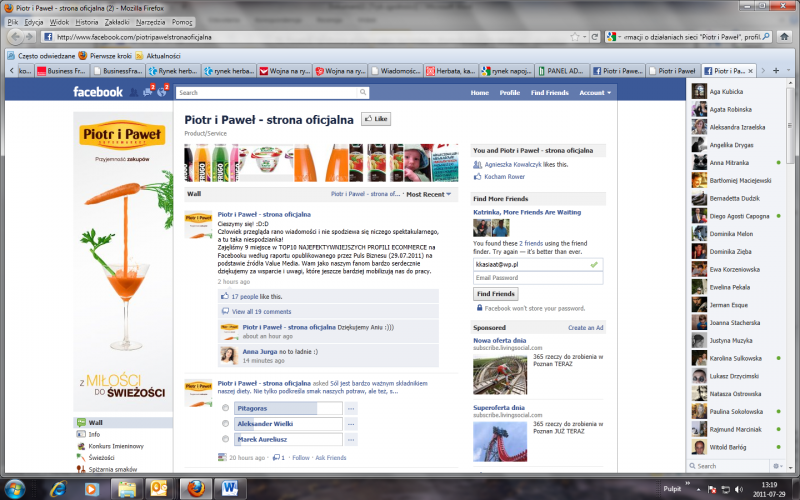Expand the Account dropdown menu
Screen dimensions: 800x500
click(595, 93)
